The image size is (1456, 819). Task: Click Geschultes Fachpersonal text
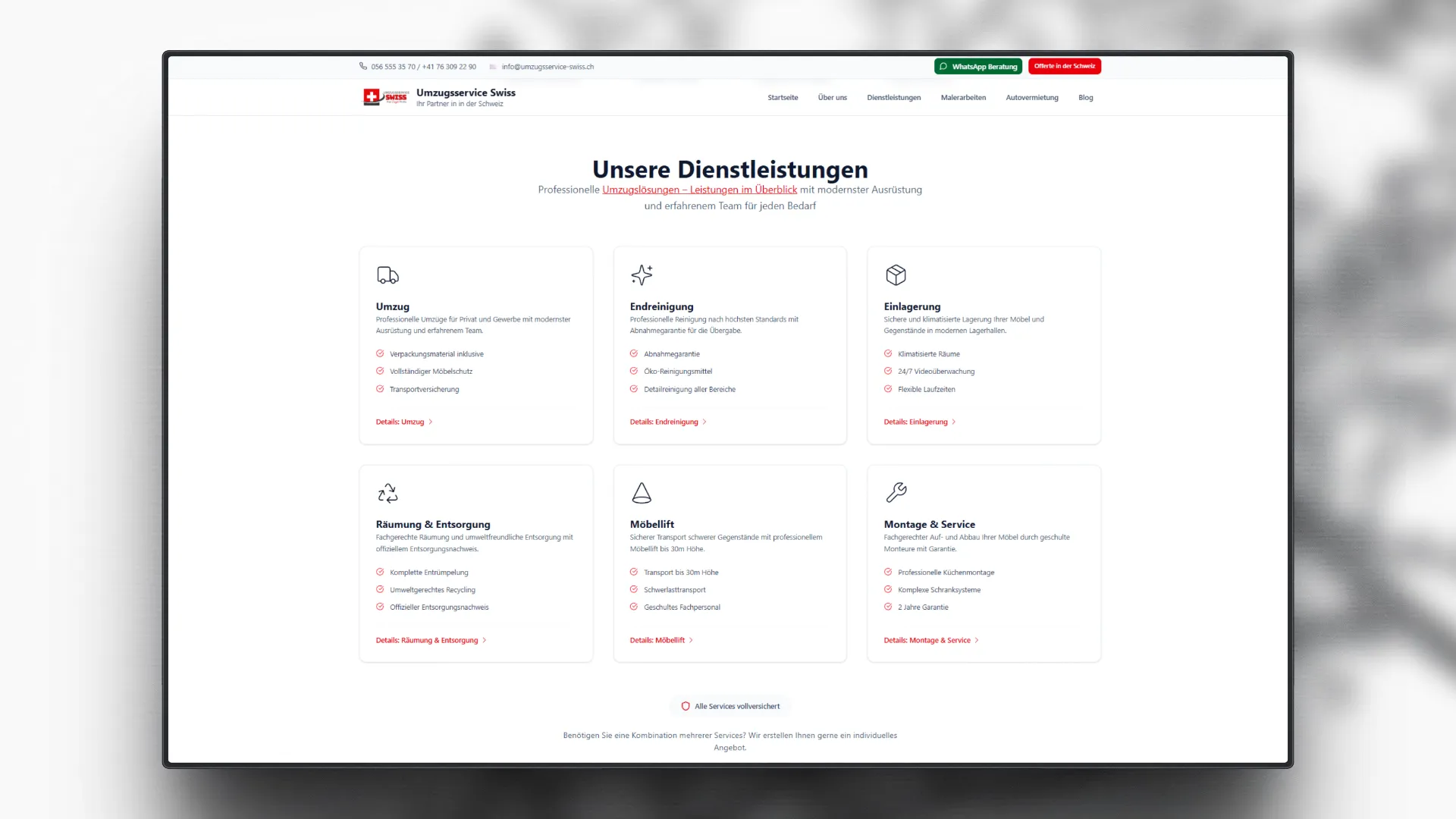pyautogui.click(x=682, y=607)
